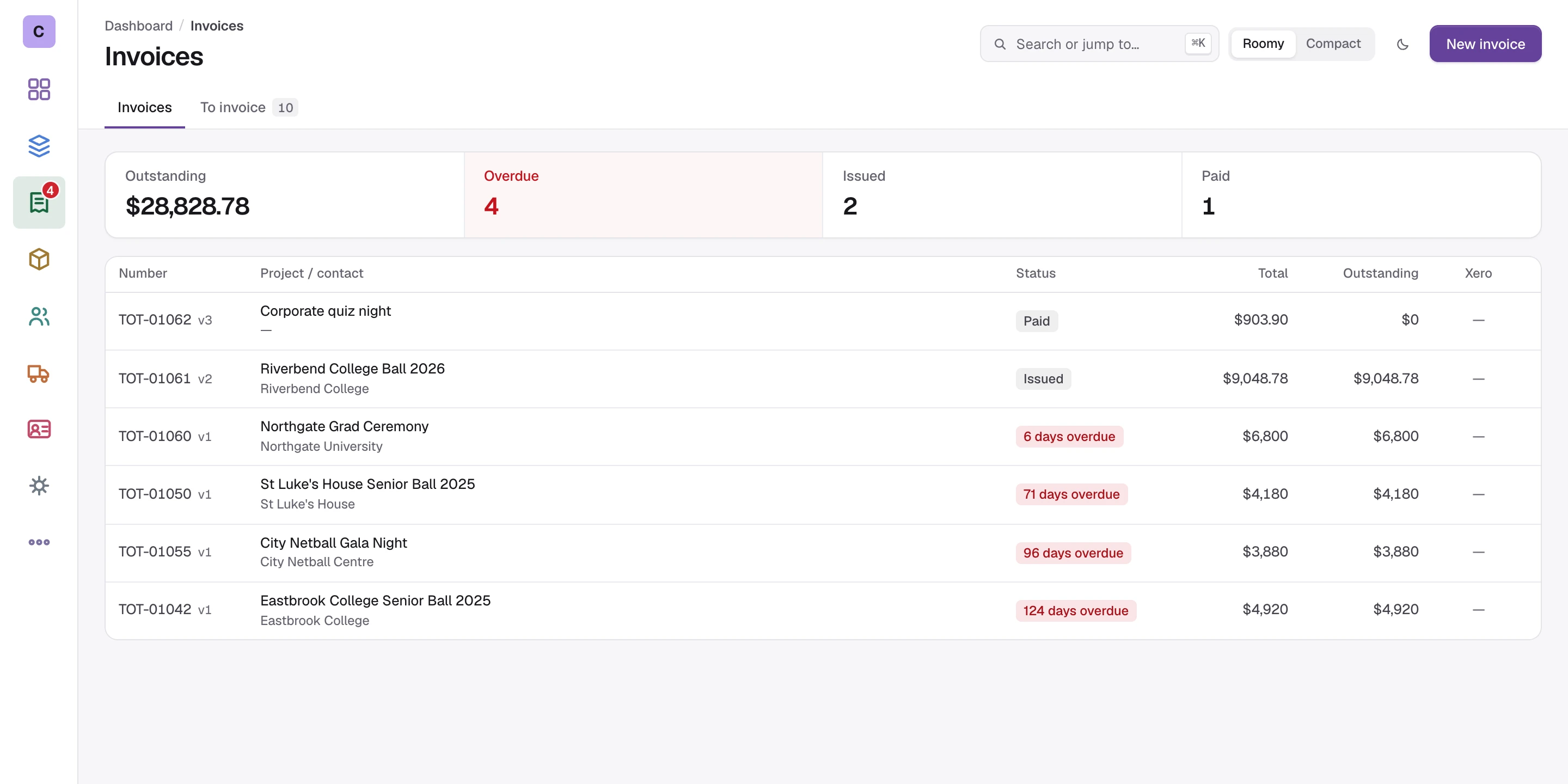Screen dimensions: 1568x784
Task: Click the Corporate quiz night project name
Action: click(325, 311)
